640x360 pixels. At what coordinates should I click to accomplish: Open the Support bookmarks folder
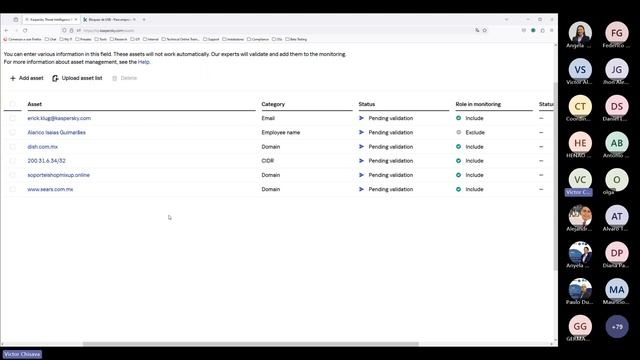pos(211,39)
